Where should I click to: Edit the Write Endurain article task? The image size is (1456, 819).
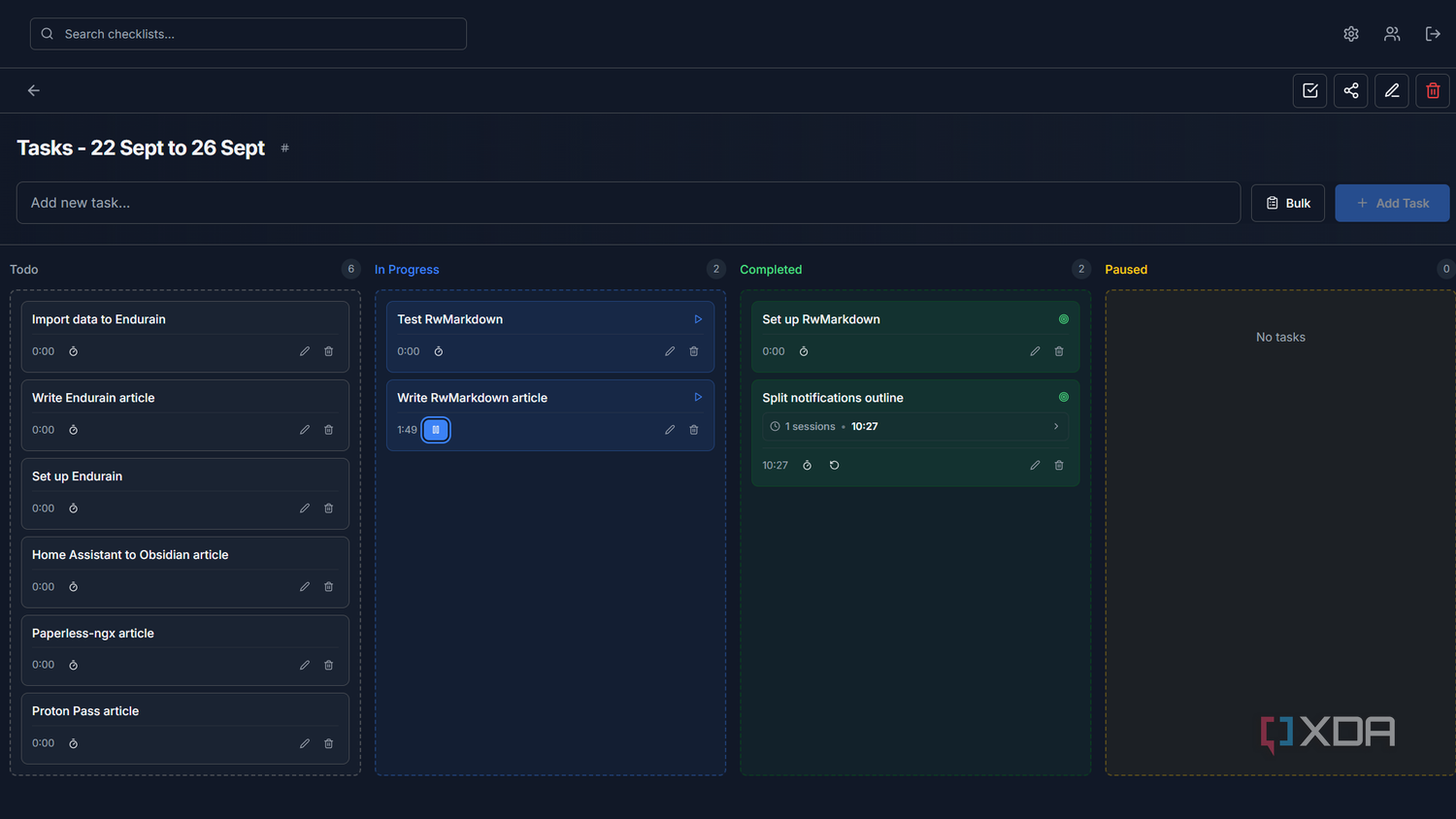(305, 430)
